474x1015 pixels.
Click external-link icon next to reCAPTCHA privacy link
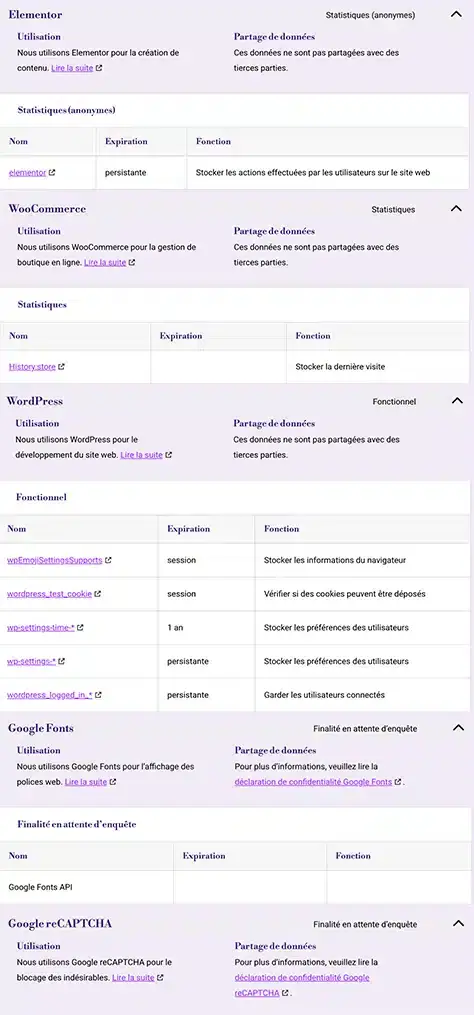[x=286, y=993]
